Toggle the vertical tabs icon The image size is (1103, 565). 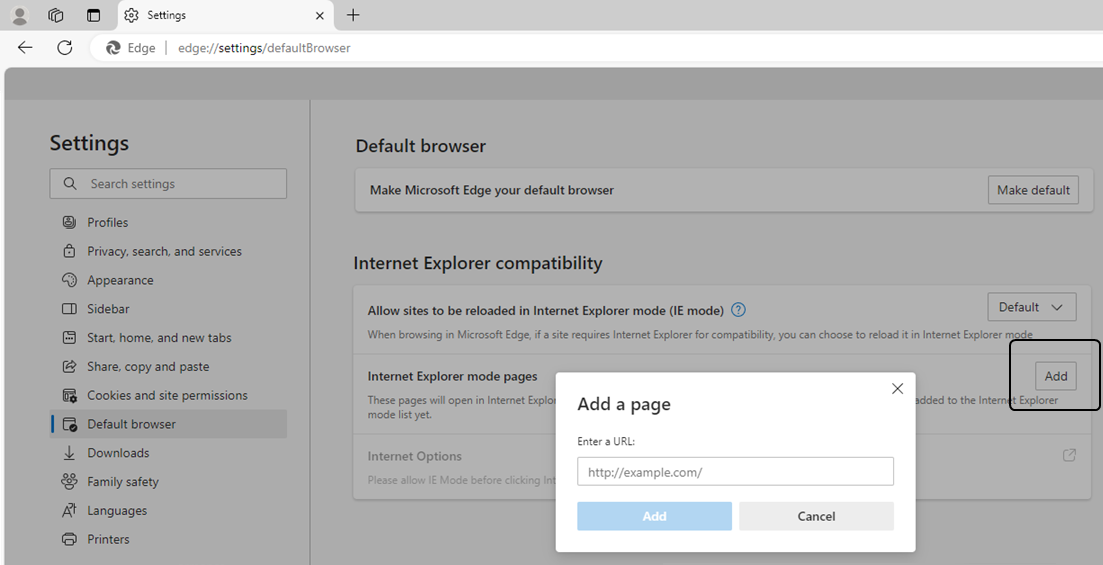click(x=93, y=15)
